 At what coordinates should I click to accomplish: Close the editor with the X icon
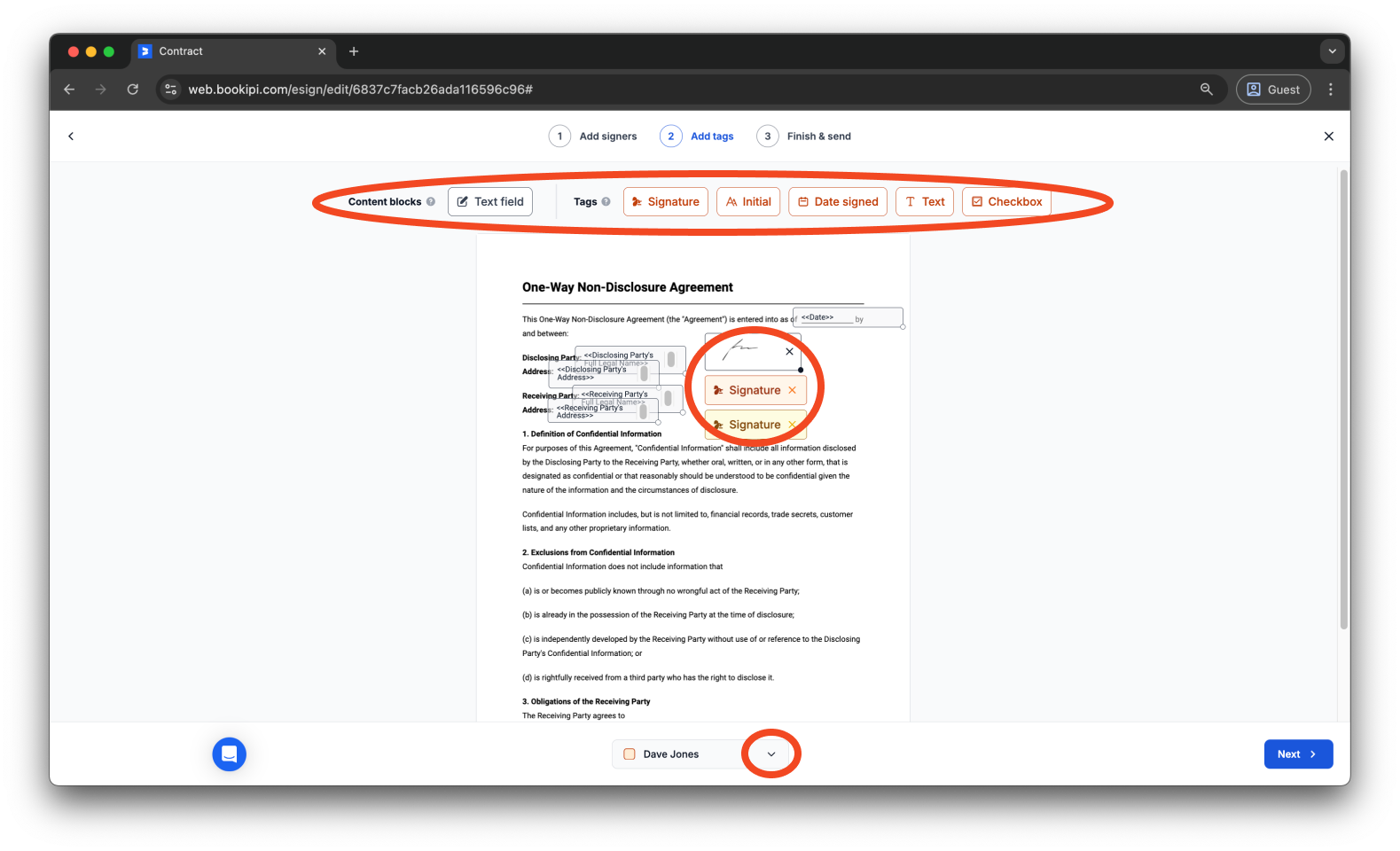[x=1328, y=137]
